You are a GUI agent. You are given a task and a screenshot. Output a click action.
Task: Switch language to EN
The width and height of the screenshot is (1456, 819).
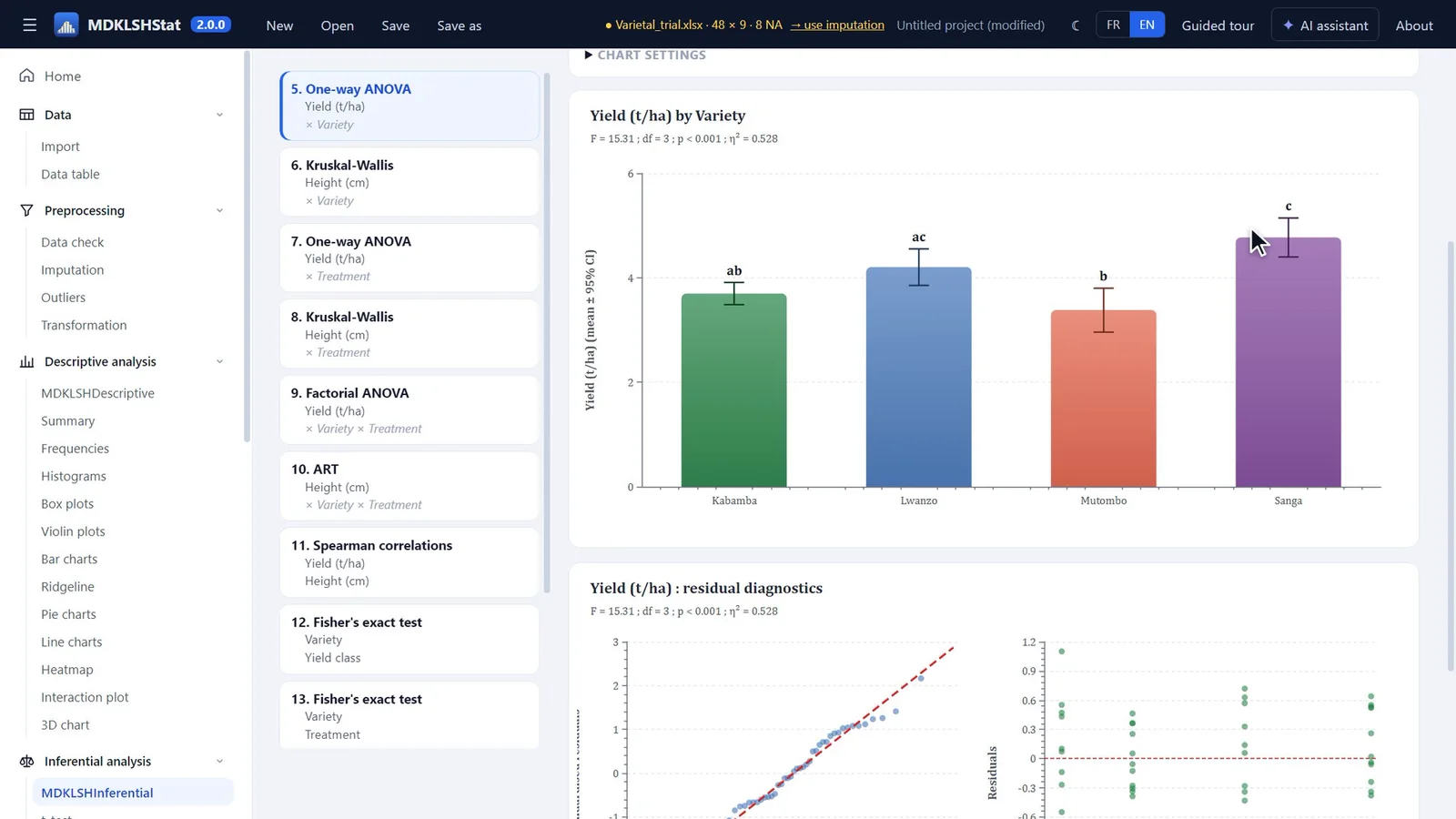click(1147, 25)
